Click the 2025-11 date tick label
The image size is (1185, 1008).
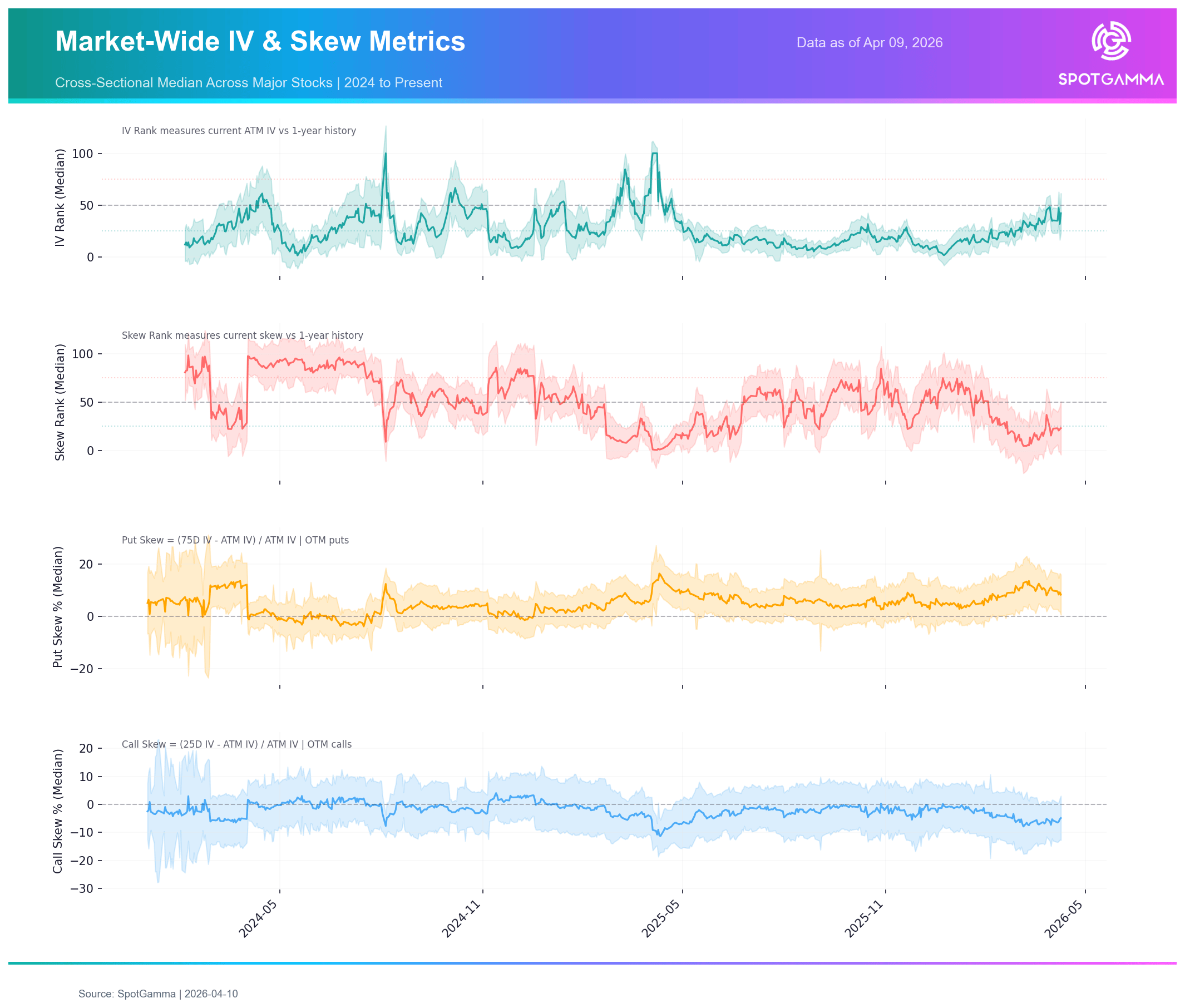[864, 919]
